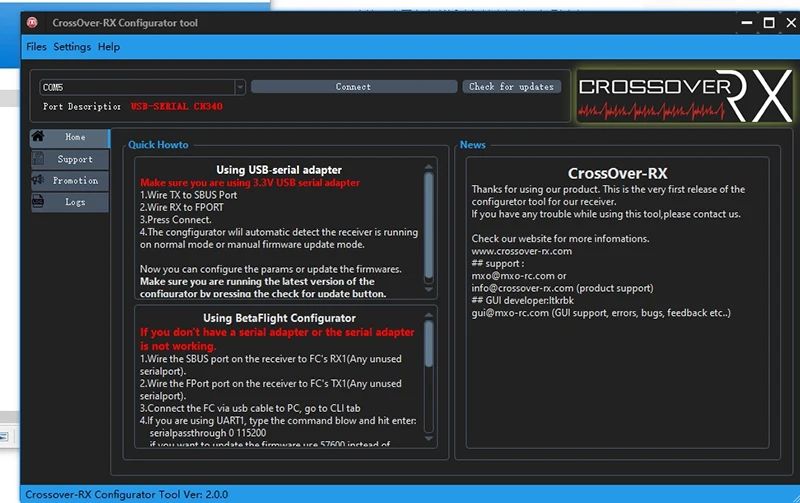Click the CrossOver-RX app icon in title bar
The width and height of the screenshot is (800, 503).
(x=32, y=22)
